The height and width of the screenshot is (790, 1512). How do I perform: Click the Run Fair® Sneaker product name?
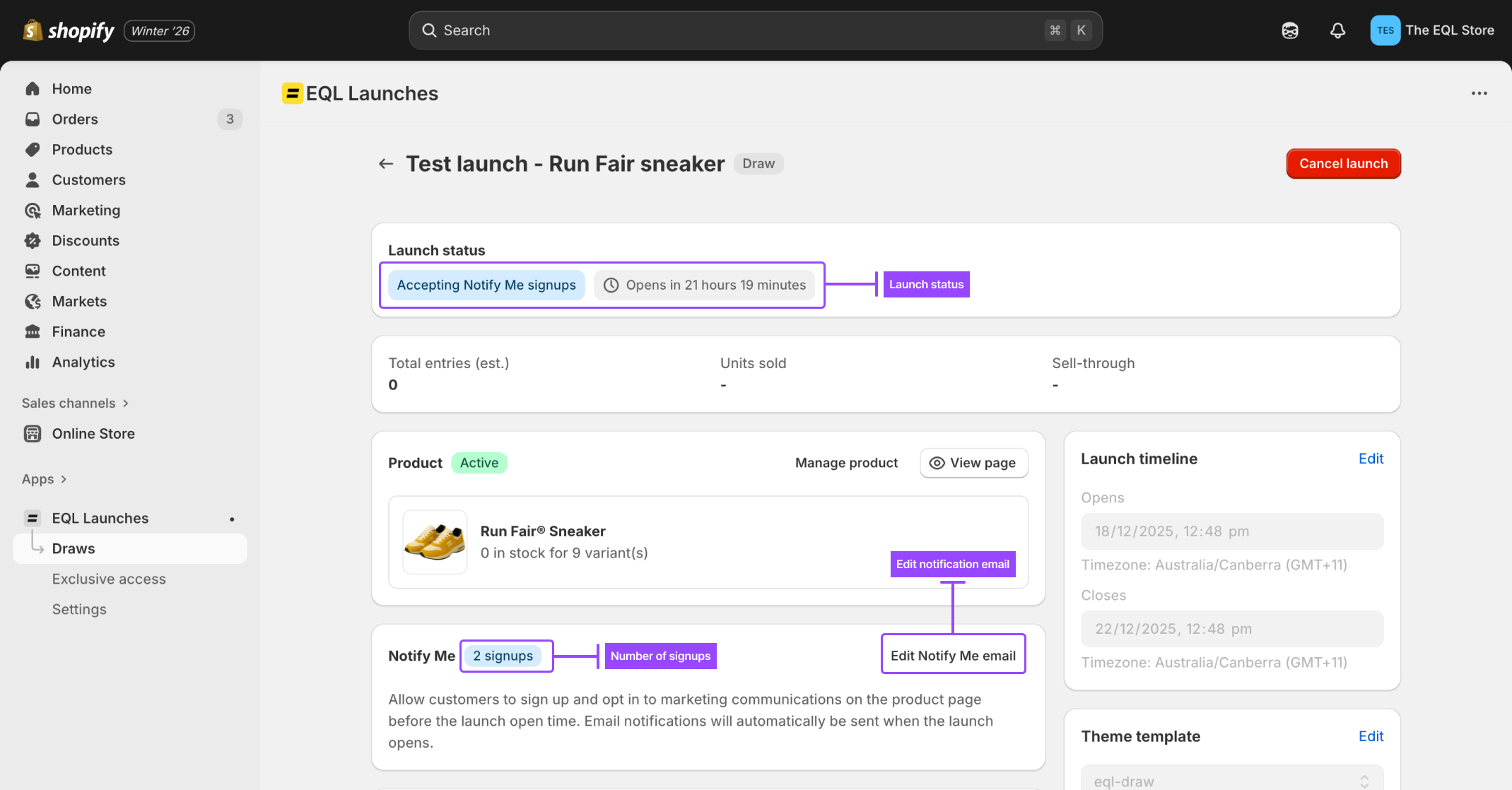[542, 531]
